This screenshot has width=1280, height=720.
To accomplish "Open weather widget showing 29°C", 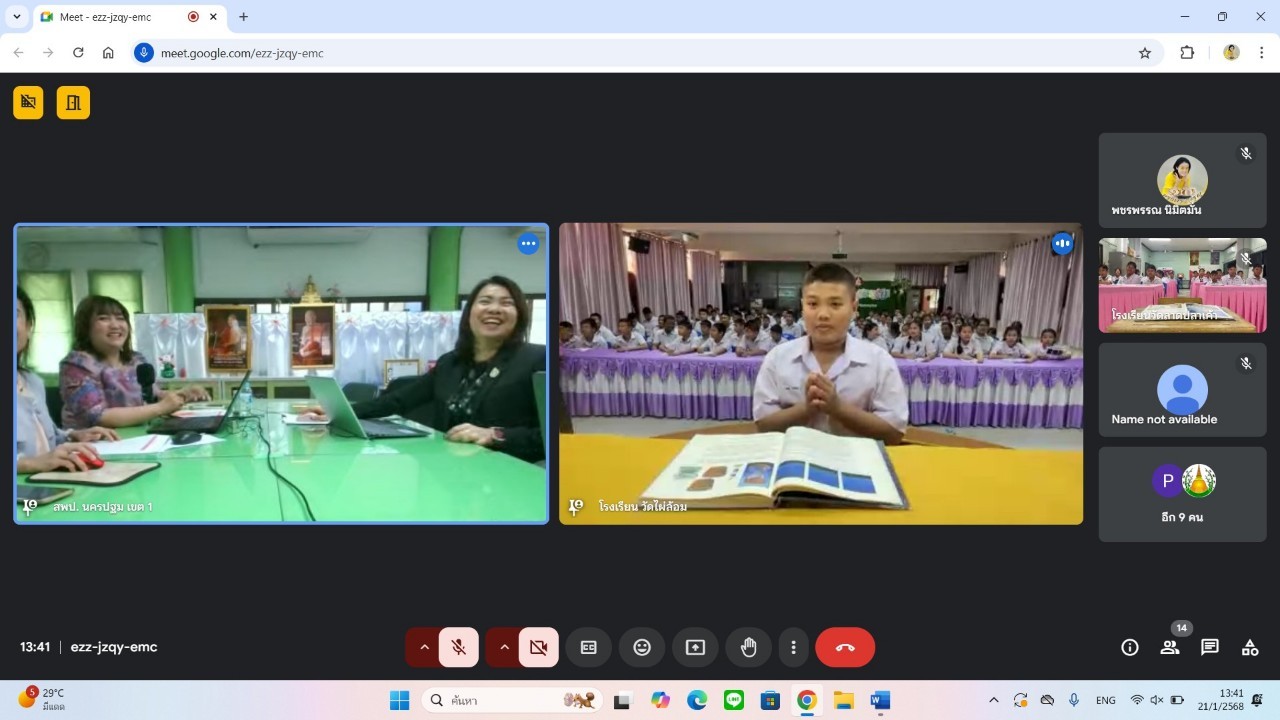I will coord(41,699).
